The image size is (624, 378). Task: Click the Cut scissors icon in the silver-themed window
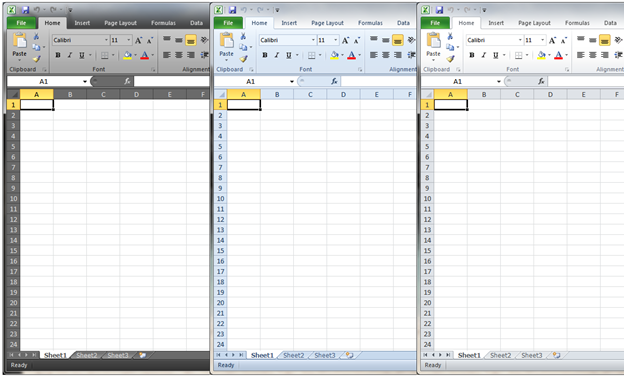pos(450,37)
